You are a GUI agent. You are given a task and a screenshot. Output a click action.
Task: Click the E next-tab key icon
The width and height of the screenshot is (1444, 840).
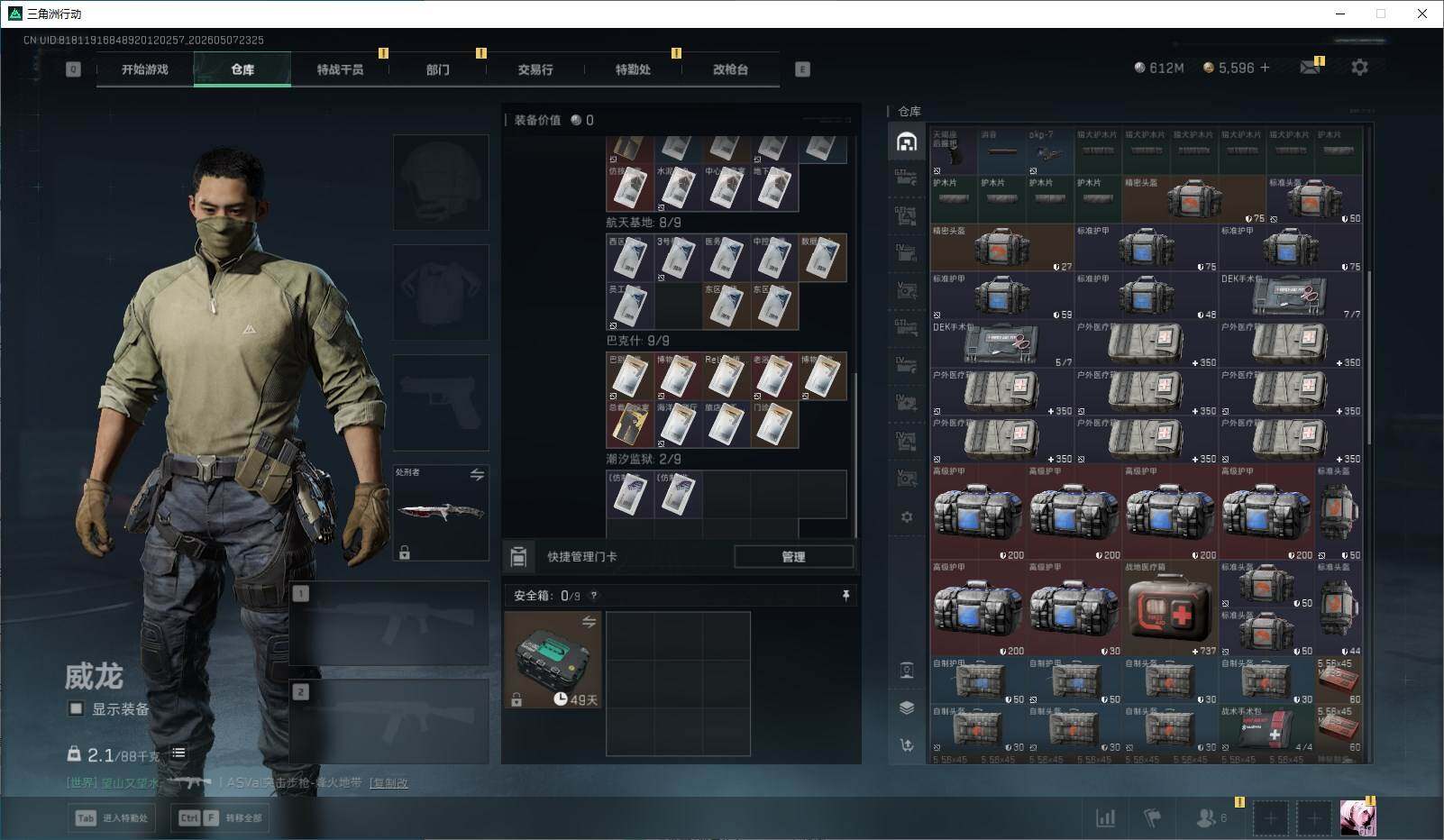802,69
